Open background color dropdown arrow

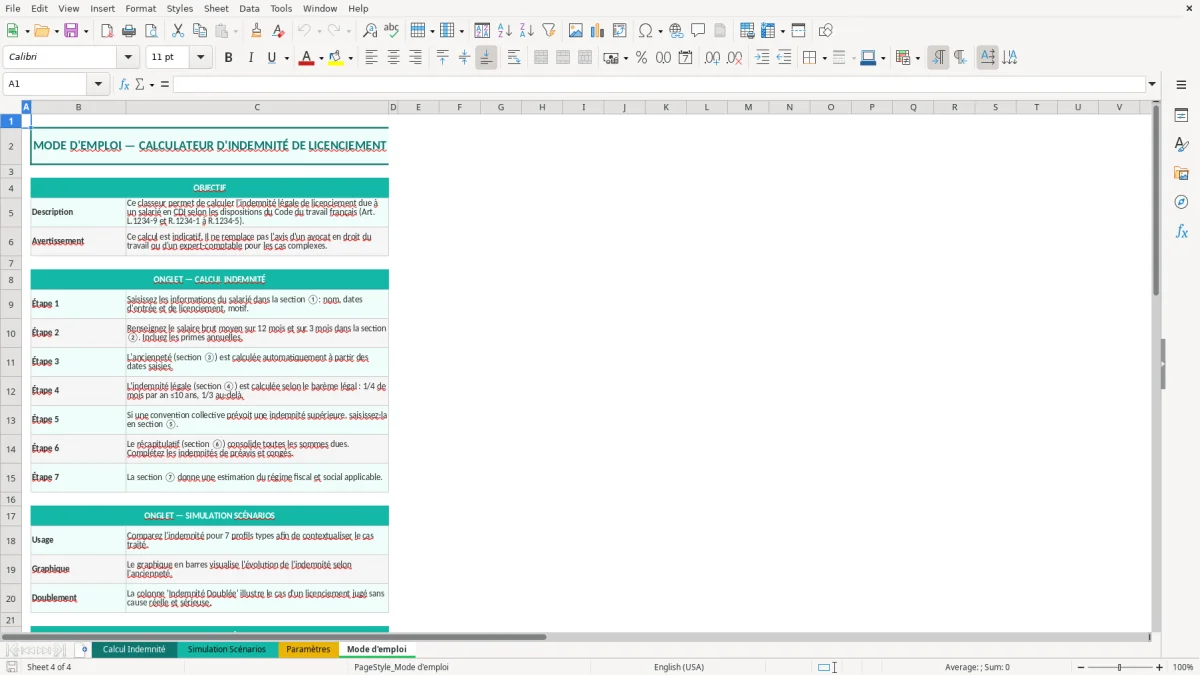350,58
